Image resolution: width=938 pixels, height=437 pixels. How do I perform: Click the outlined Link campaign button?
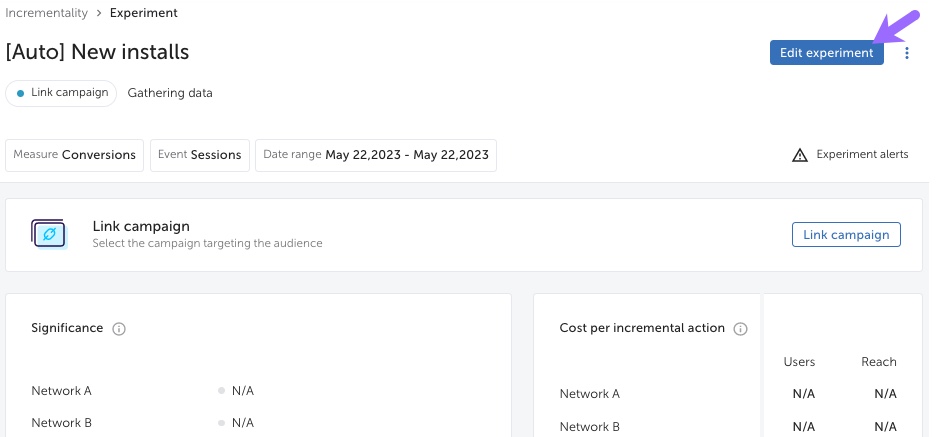click(x=846, y=235)
